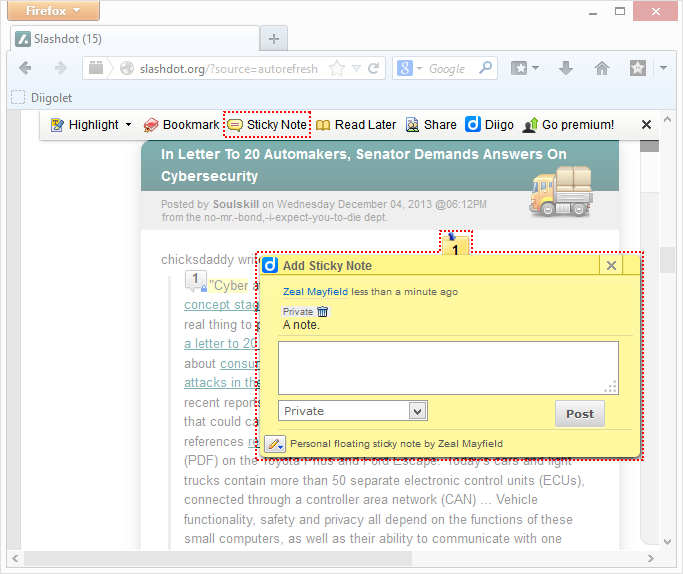Click the Diigo logo in note header
This screenshot has width=683, height=574.
[x=270, y=265]
